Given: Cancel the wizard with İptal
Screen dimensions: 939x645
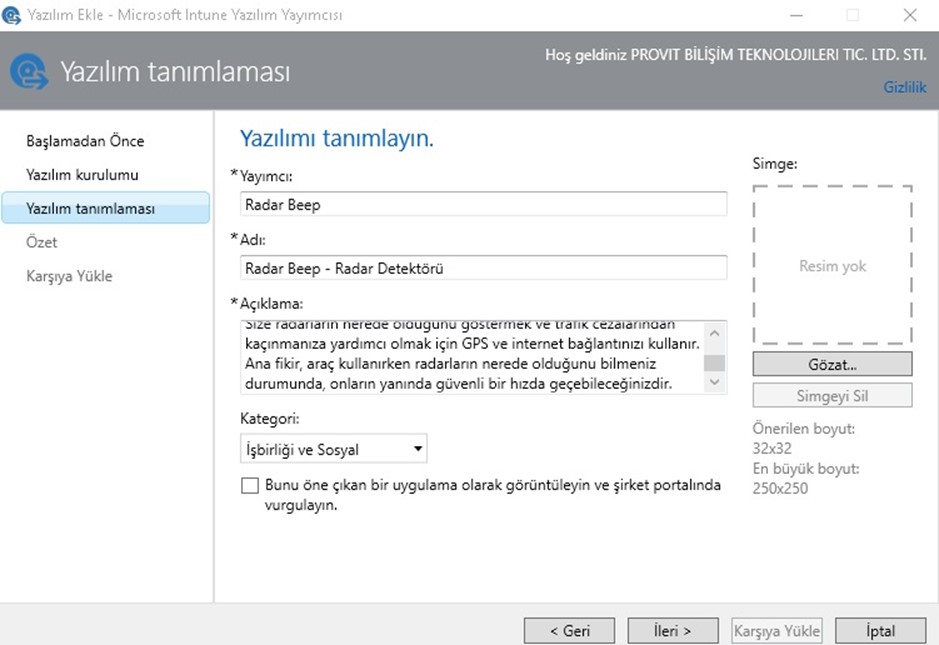Looking at the screenshot, I should point(880,631).
